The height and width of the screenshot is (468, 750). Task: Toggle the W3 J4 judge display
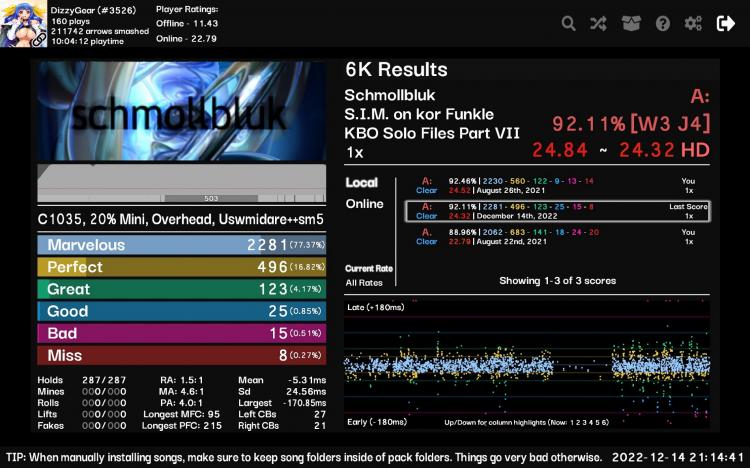tap(670, 124)
